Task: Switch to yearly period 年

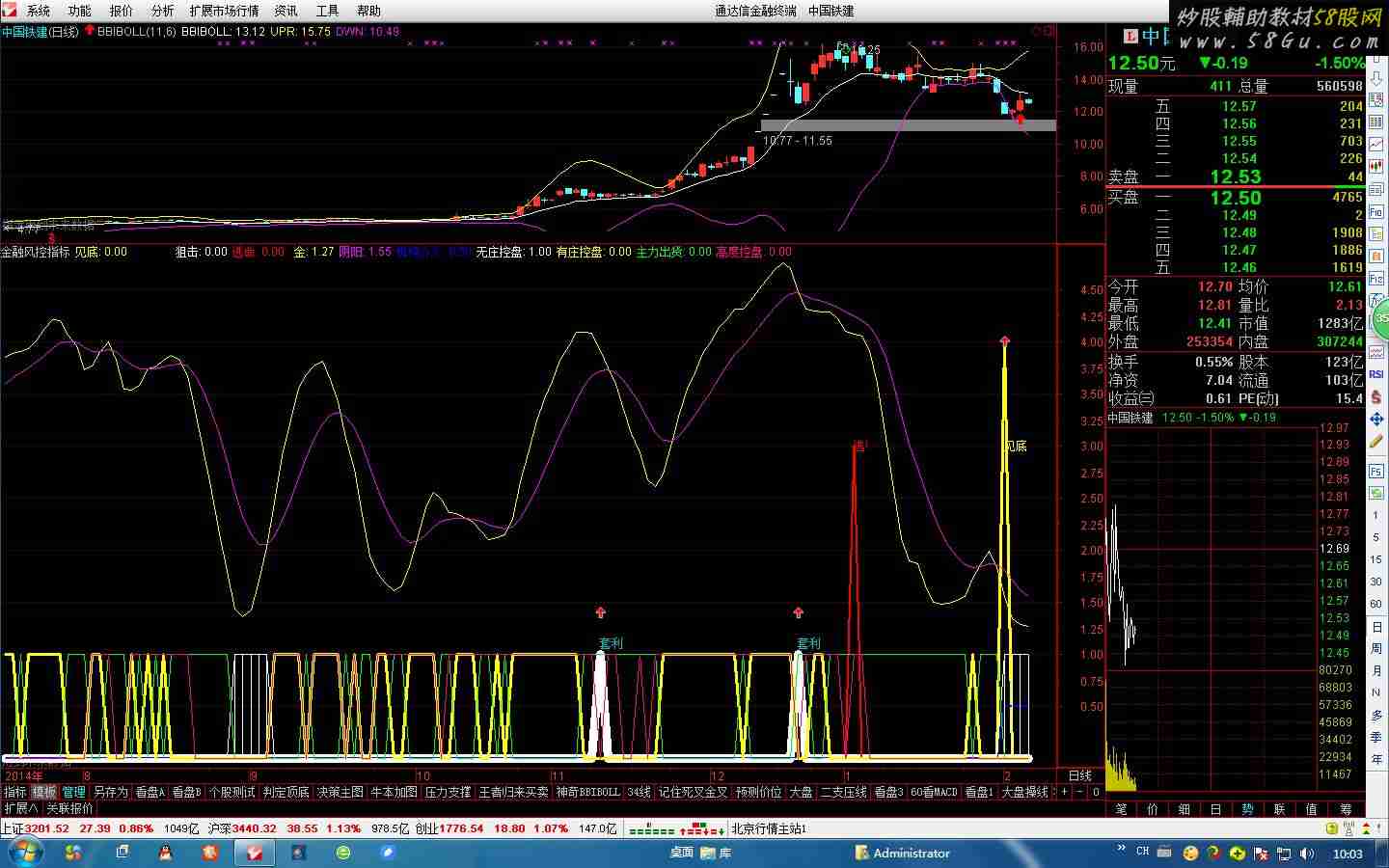Action: [x=1376, y=759]
